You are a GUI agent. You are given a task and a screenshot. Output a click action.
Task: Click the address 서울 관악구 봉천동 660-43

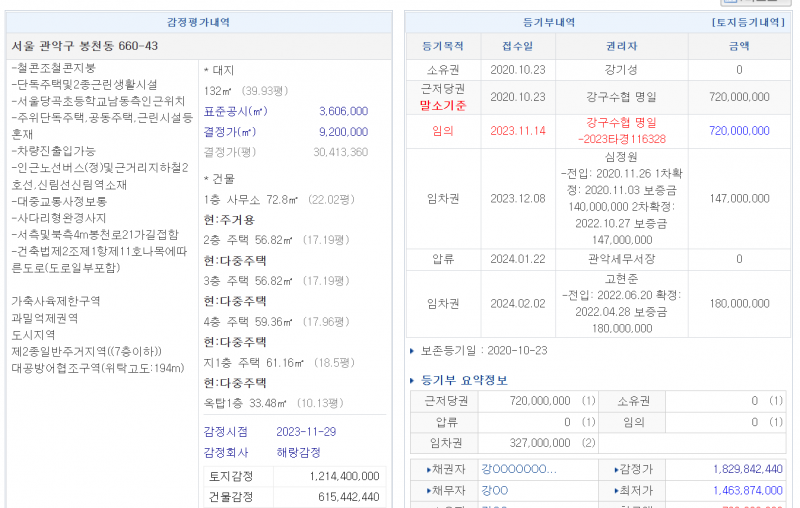point(85,46)
